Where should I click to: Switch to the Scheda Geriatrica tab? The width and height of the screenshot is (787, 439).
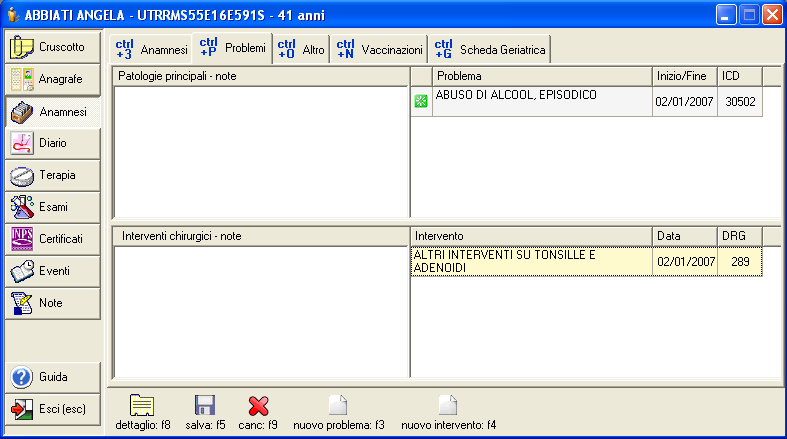pyautogui.click(x=489, y=48)
